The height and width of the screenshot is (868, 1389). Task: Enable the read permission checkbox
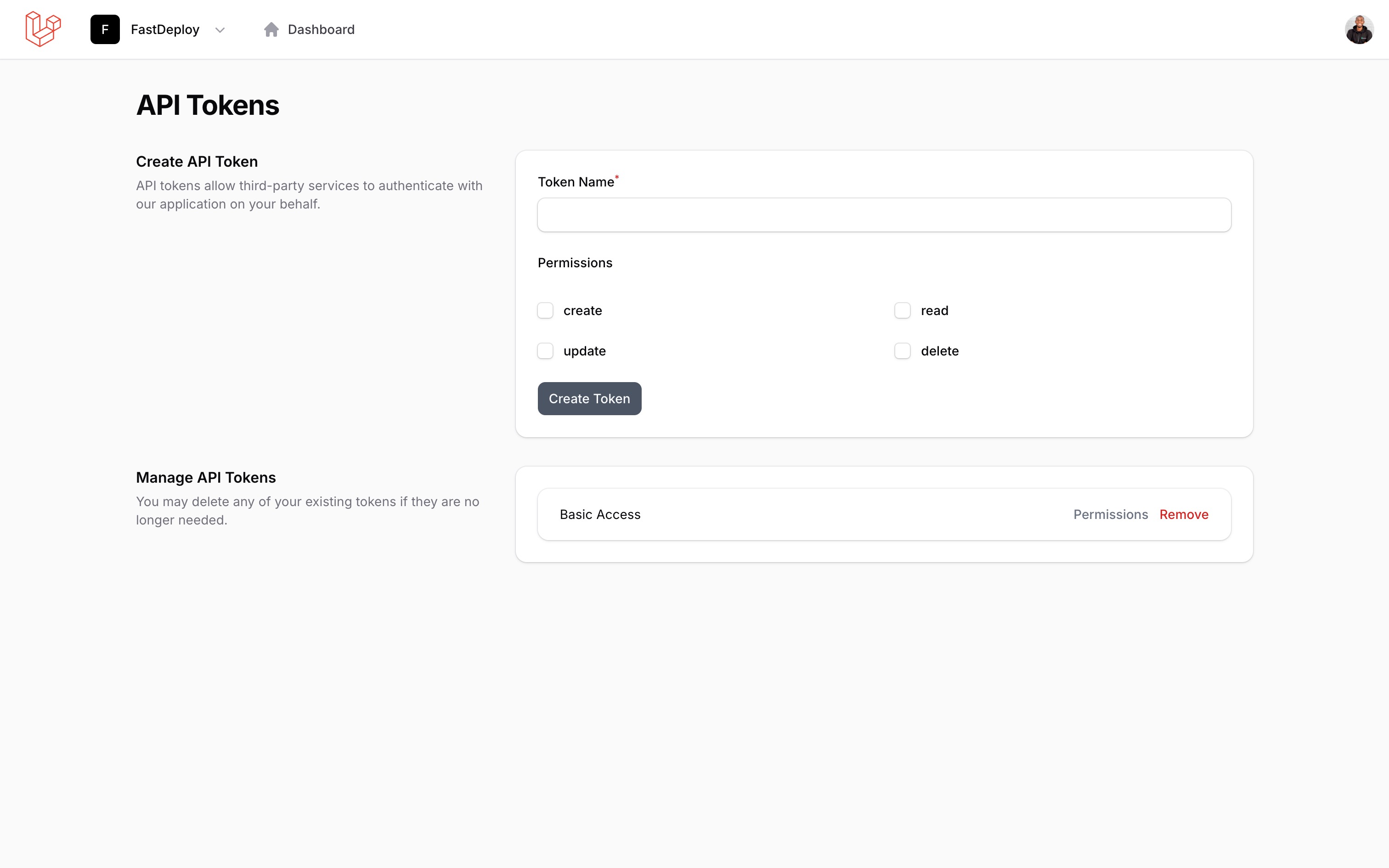(x=902, y=310)
